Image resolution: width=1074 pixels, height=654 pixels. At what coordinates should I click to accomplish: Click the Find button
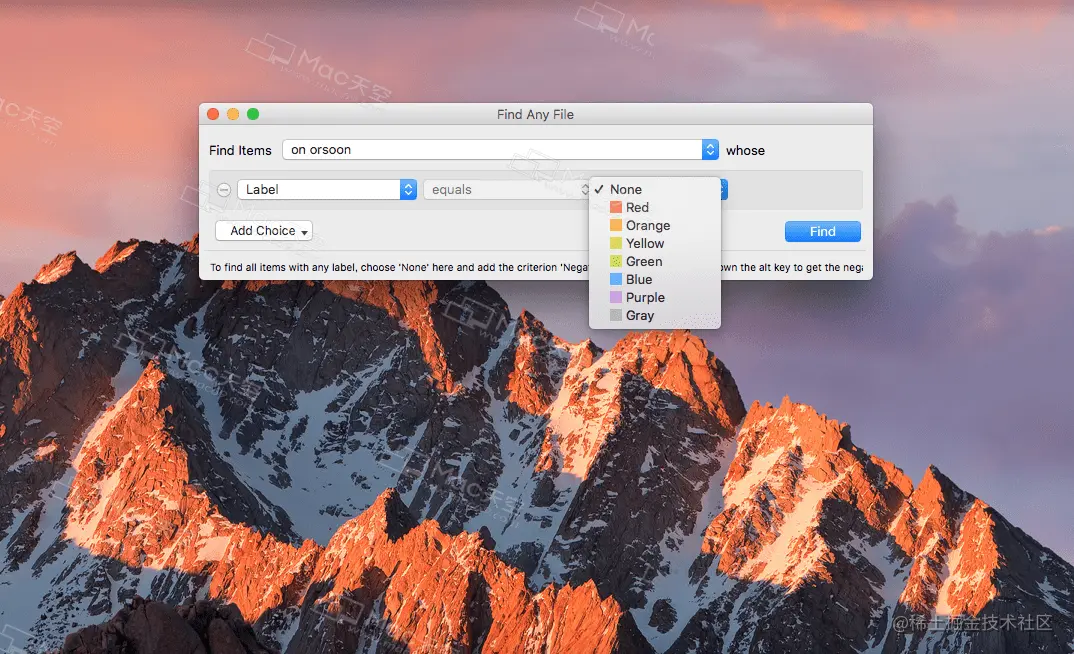click(823, 231)
